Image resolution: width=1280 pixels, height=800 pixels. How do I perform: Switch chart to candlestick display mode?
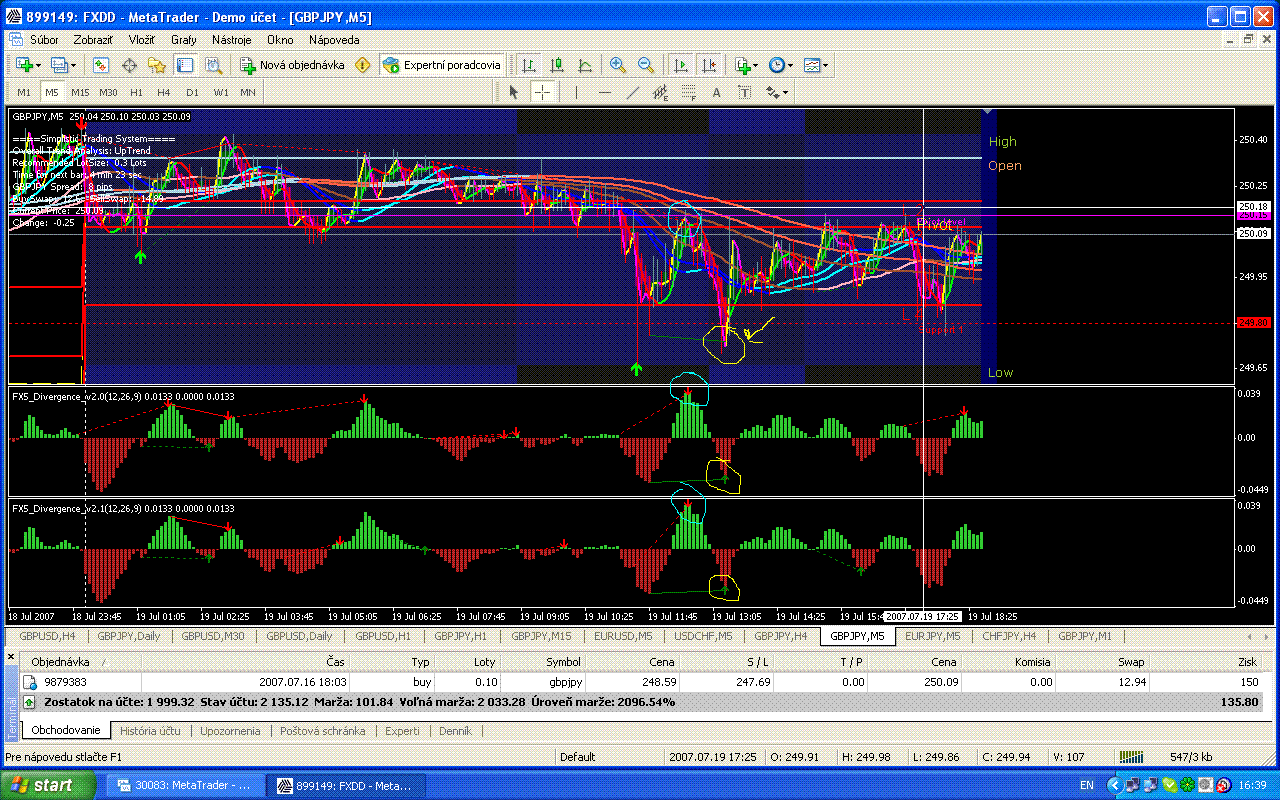tap(557, 65)
